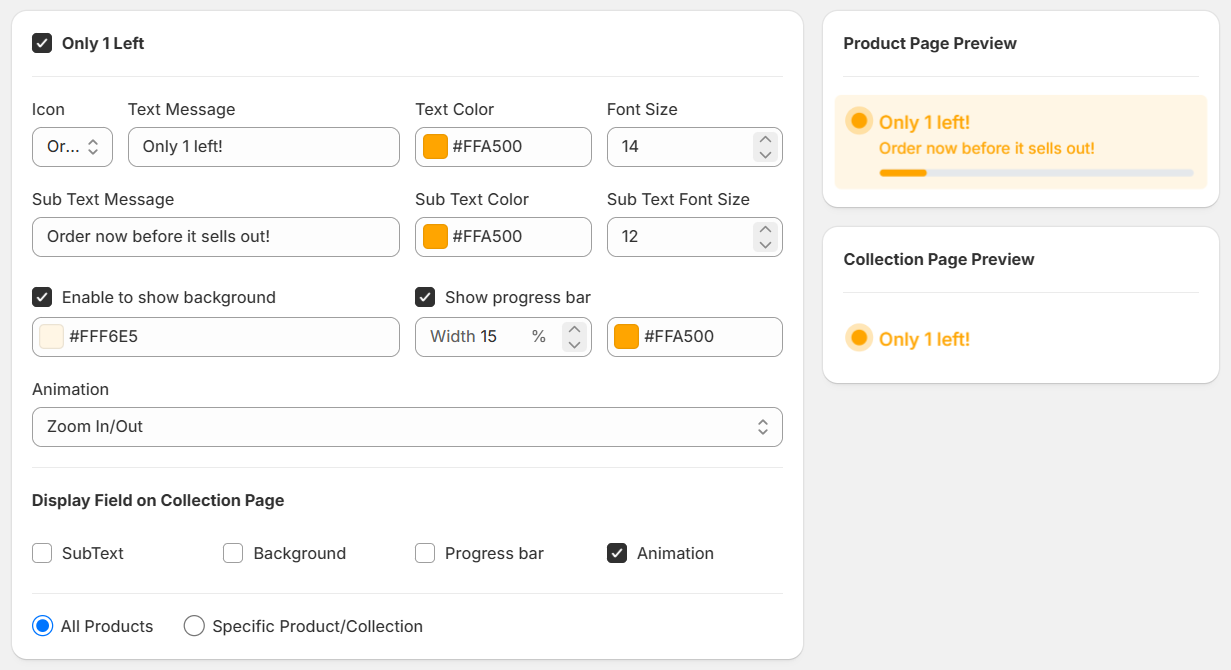Viewport: 1231px width, 670px height.
Task: Open the Text Color orange swatch
Action: (435, 146)
